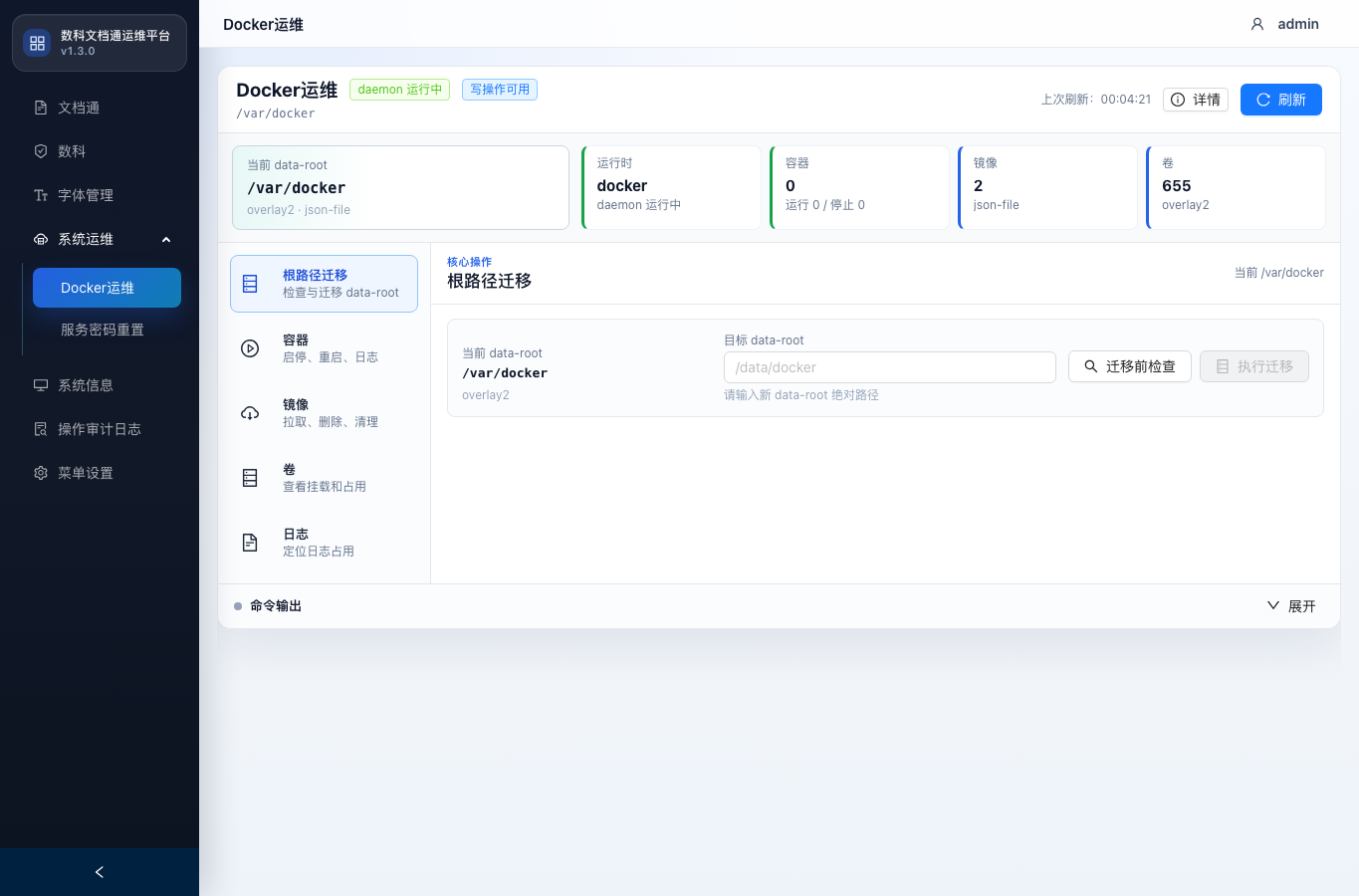Image resolution: width=1359 pixels, height=896 pixels.
Task: Open 服务密码重置 submenu item
Action: click(x=107, y=330)
